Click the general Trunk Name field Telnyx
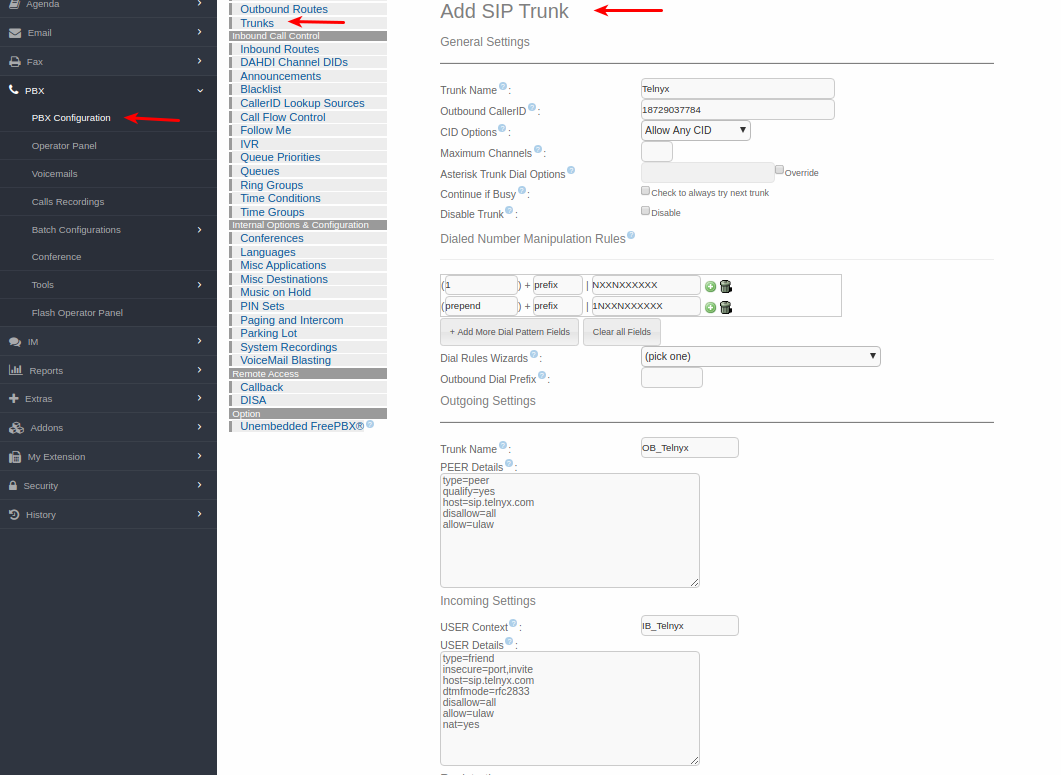1061x775 pixels. click(738, 89)
